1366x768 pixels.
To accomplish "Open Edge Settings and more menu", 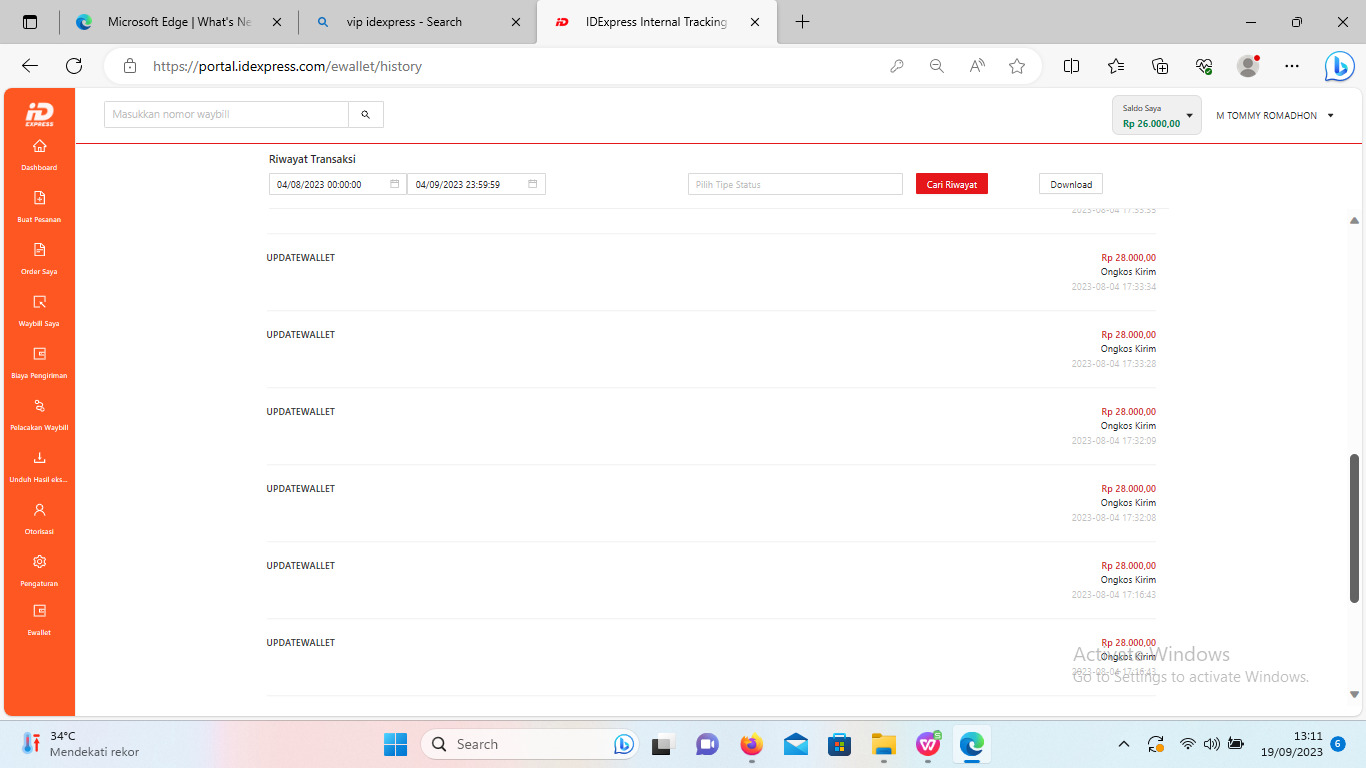I will [1292, 66].
